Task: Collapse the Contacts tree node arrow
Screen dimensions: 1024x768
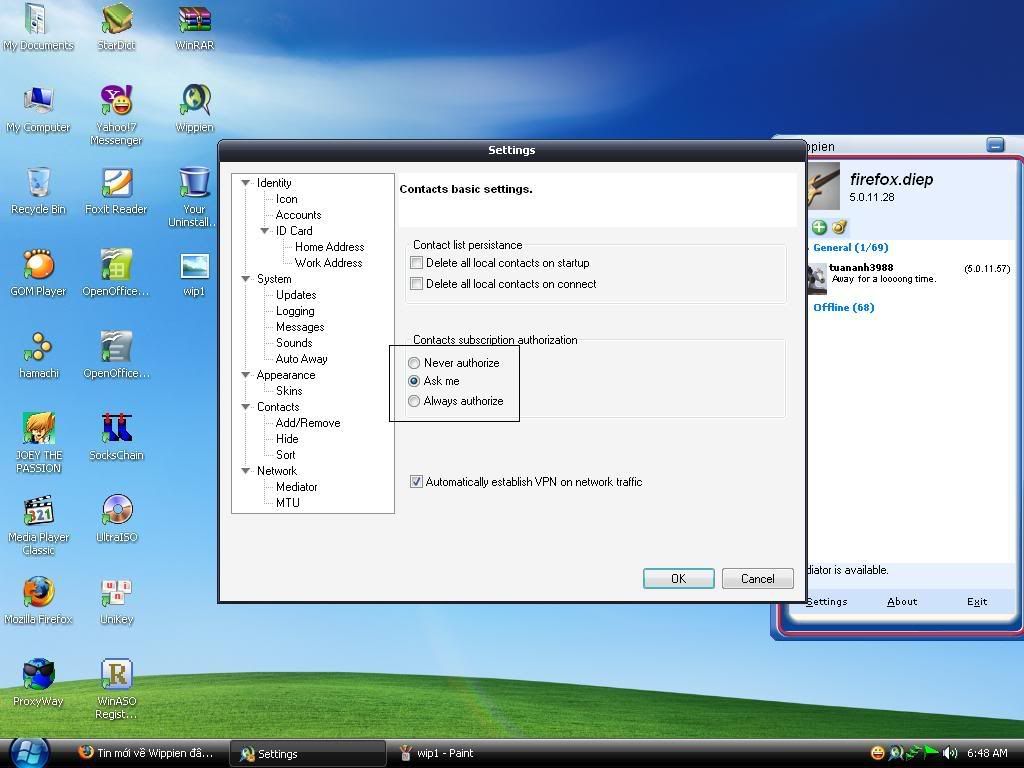Action: tap(246, 407)
